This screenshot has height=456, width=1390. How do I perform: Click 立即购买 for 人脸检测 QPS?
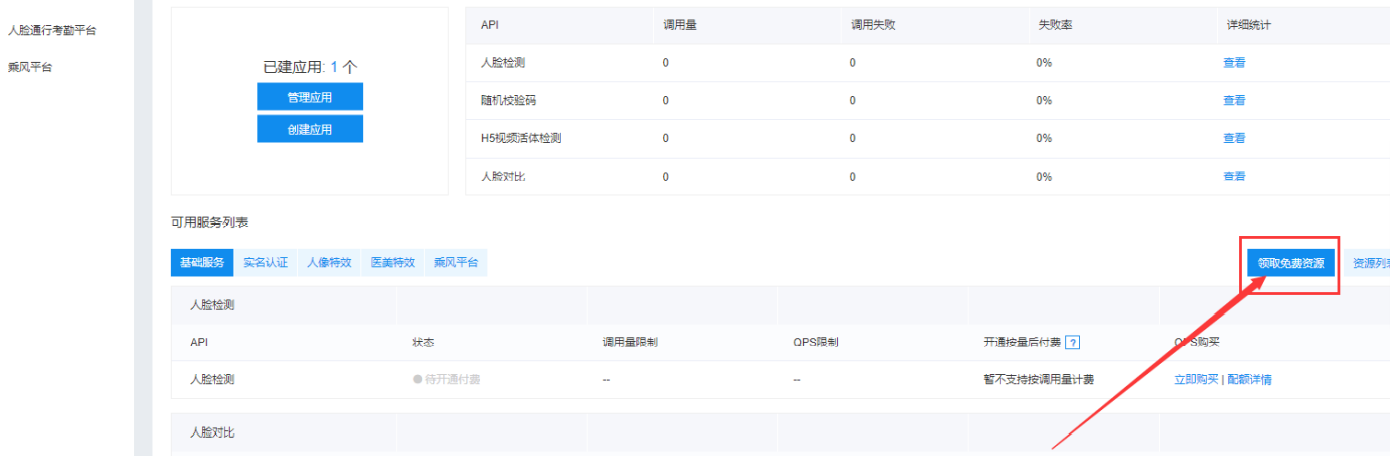[x=1196, y=380]
